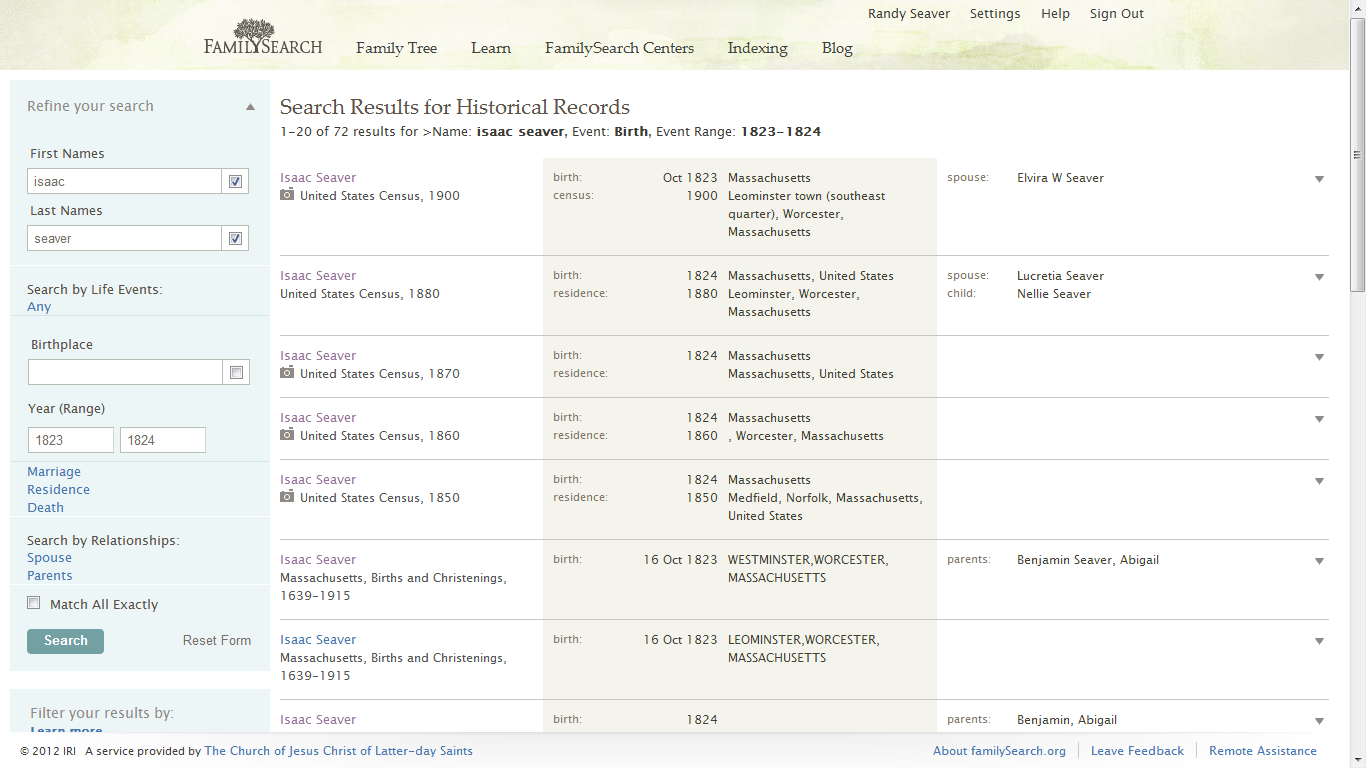Expand the Westminster birth record row
Image resolution: width=1366 pixels, height=768 pixels.
[1319, 561]
